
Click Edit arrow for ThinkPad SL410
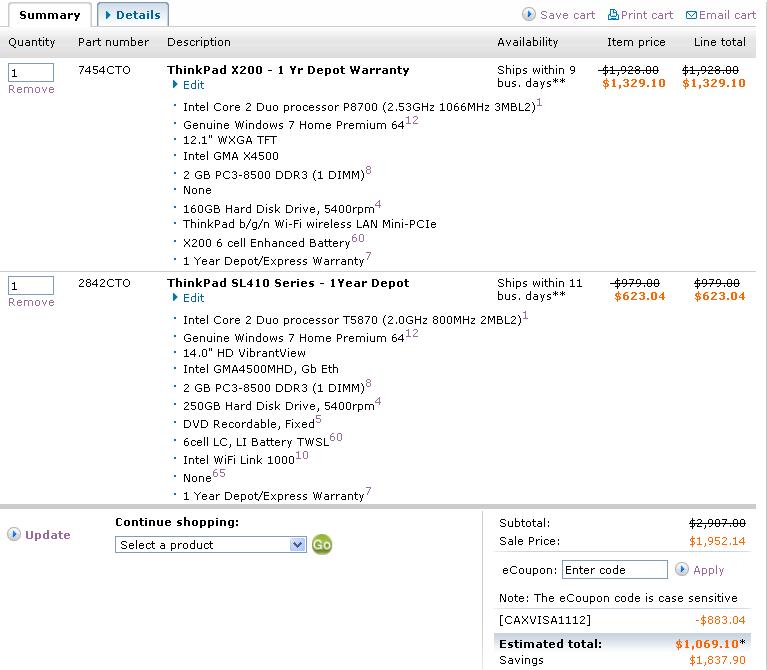point(175,298)
